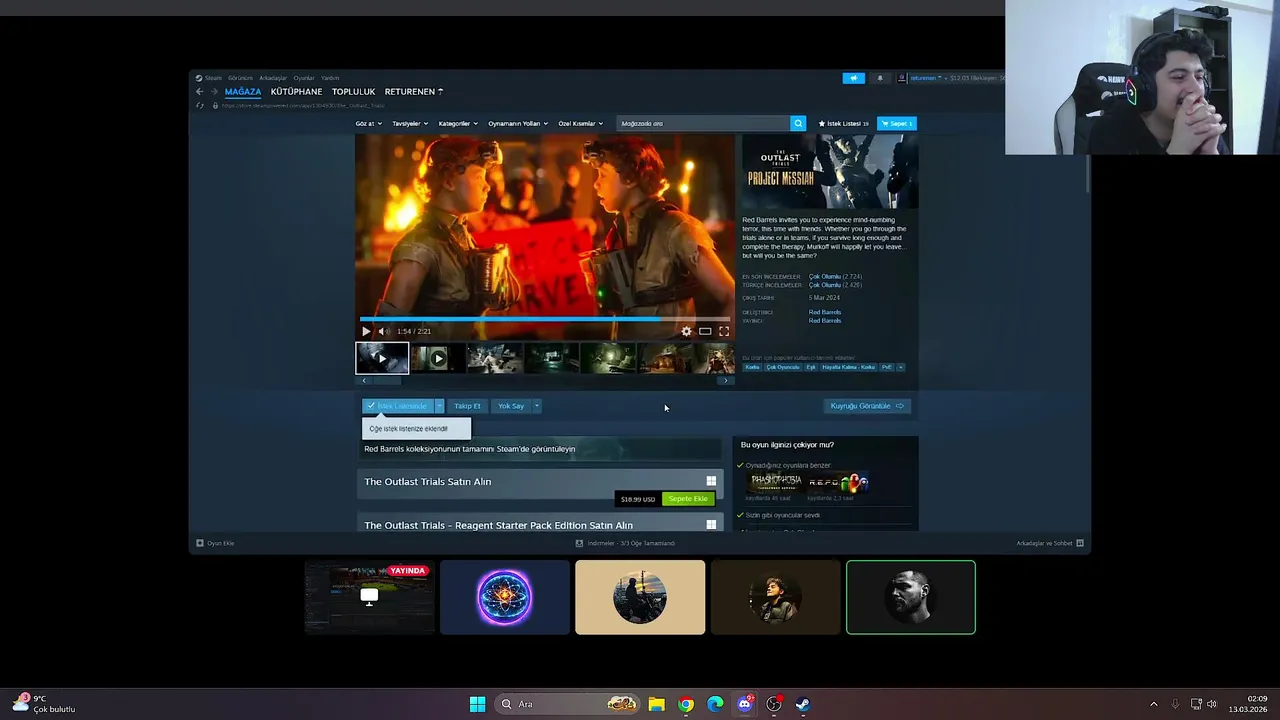Image resolution: width=1280 pixels, height=720 pixels.
Task: Open the Özel Kısımlar dropdown menu
Action: (x=581, y=123)
